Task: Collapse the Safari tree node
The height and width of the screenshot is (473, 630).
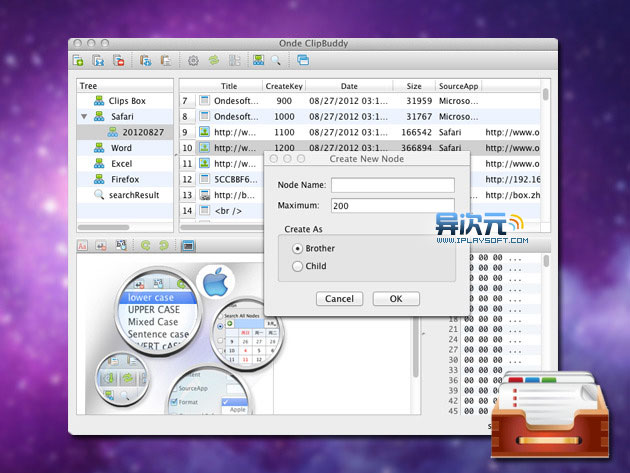Action: 84,117
